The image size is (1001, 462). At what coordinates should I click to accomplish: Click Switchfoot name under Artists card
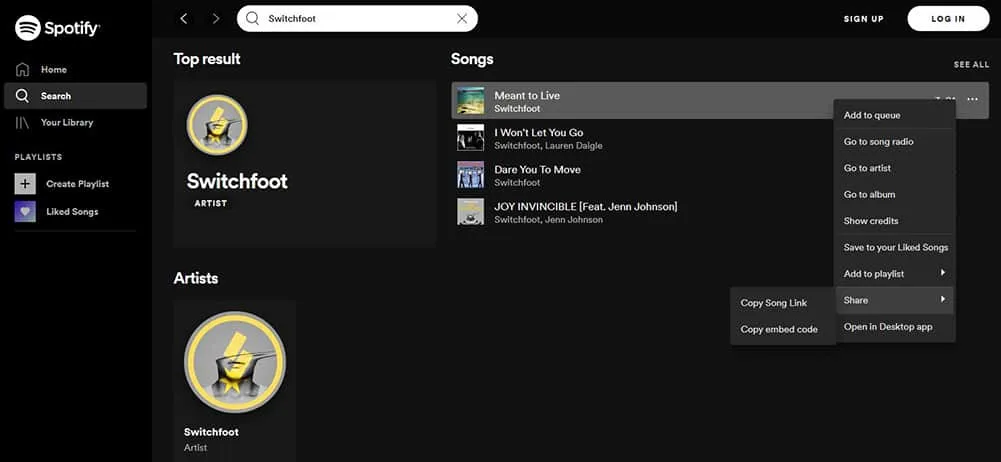coord(211,432)
